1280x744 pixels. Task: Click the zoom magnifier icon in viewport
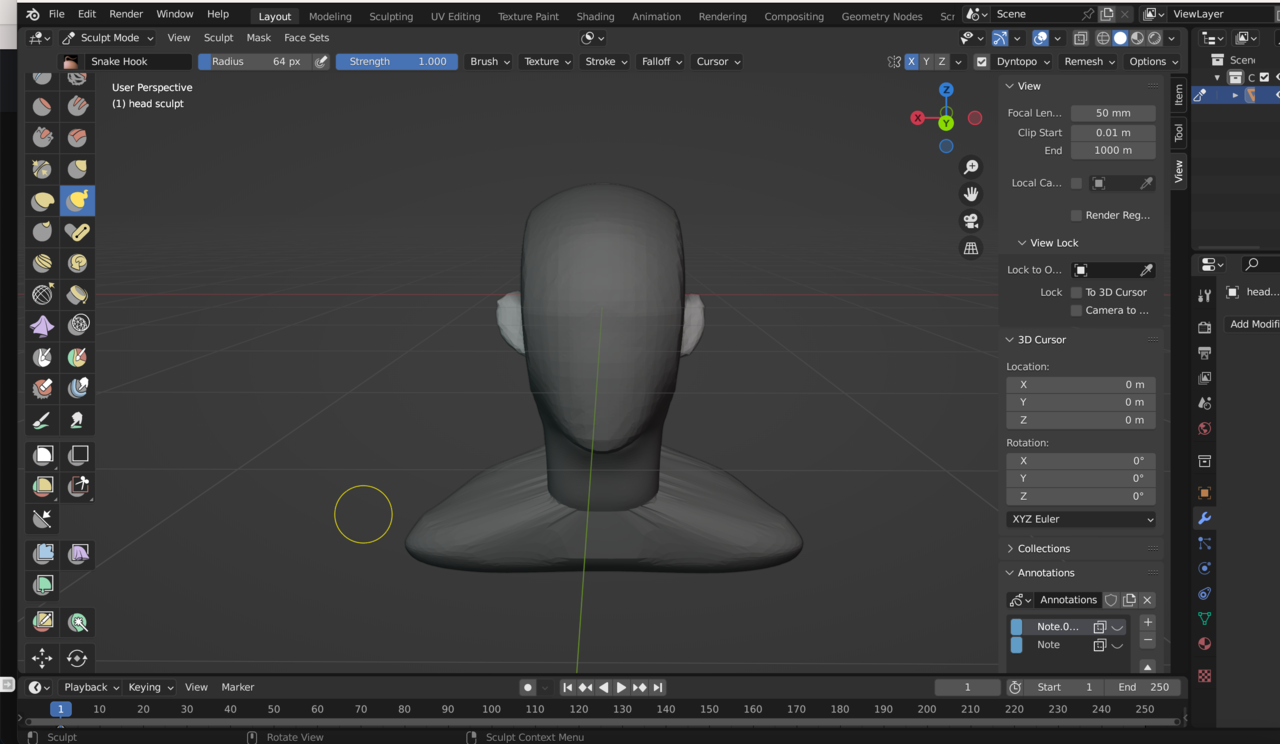coord(970,167)
